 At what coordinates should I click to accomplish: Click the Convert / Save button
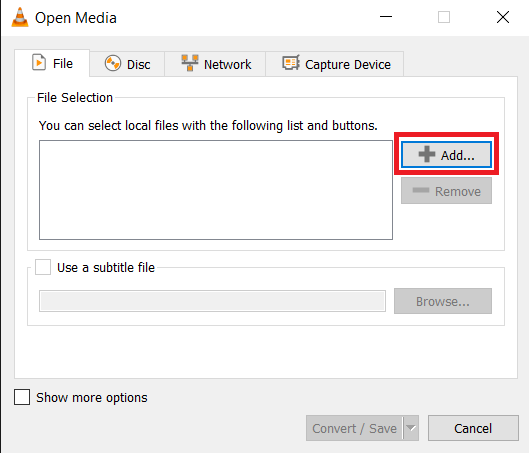click(x=355, y=428)
